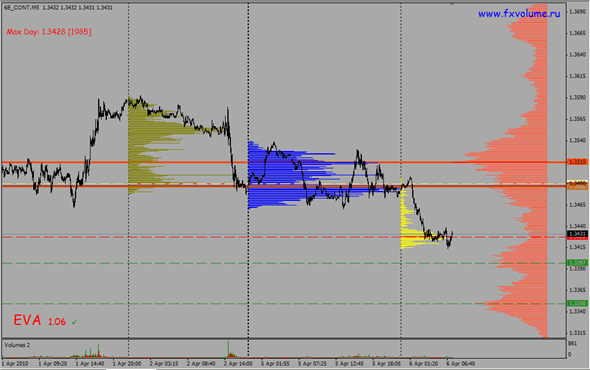
Task: Click the 1.3415 price axis label
Action: 578,247
